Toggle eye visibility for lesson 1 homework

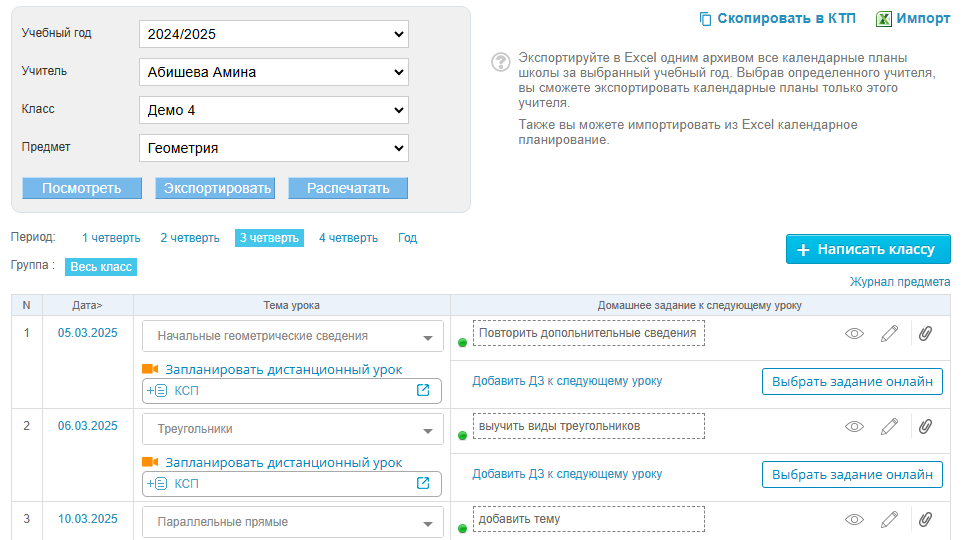pos(854,334)
